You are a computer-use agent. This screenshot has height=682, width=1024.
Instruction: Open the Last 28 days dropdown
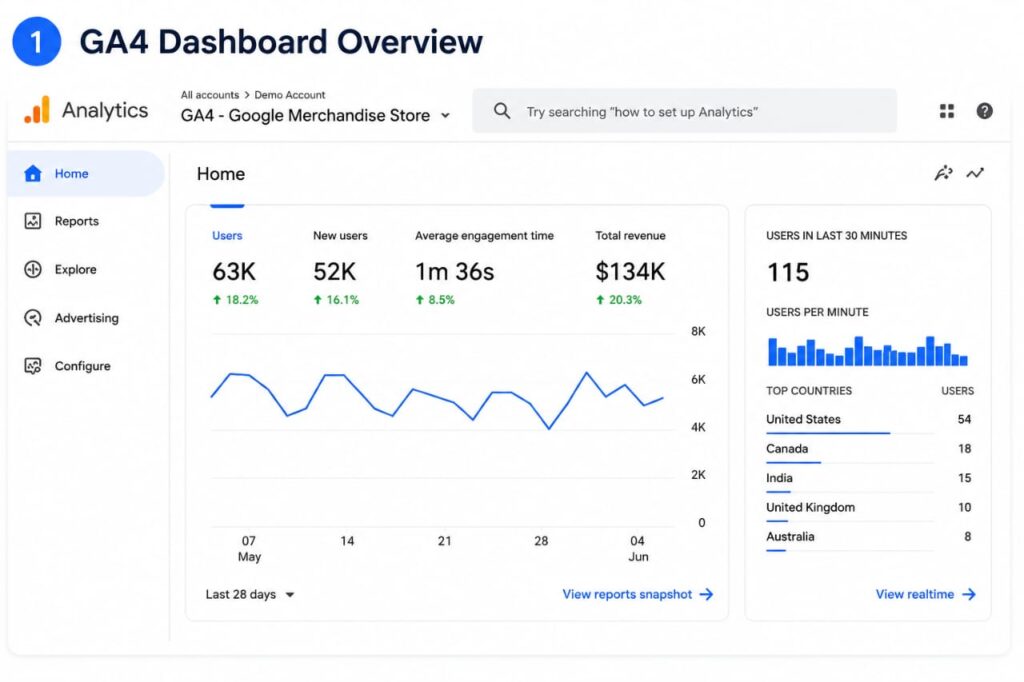pos(249,594)
